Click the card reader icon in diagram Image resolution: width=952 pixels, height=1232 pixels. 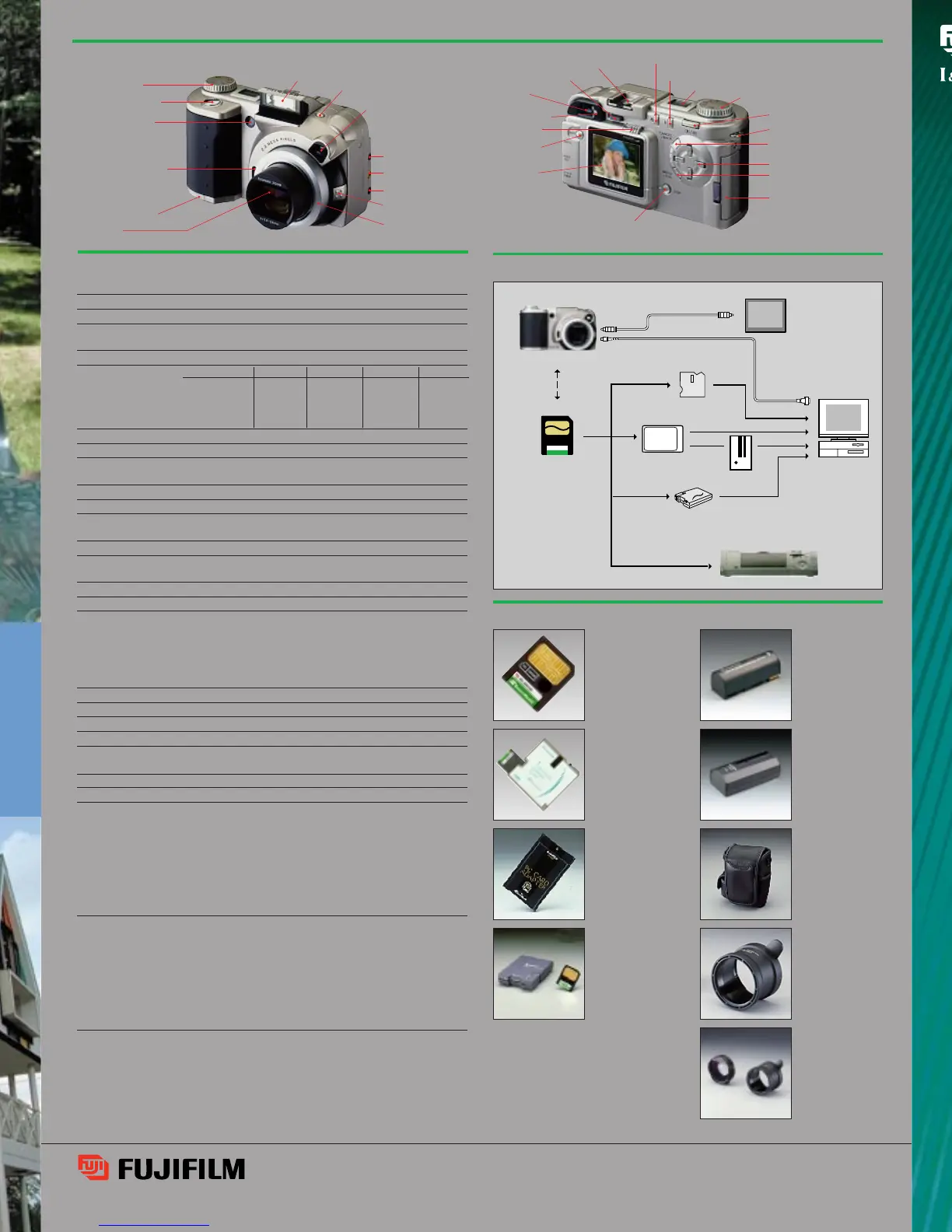pos(693,498)
